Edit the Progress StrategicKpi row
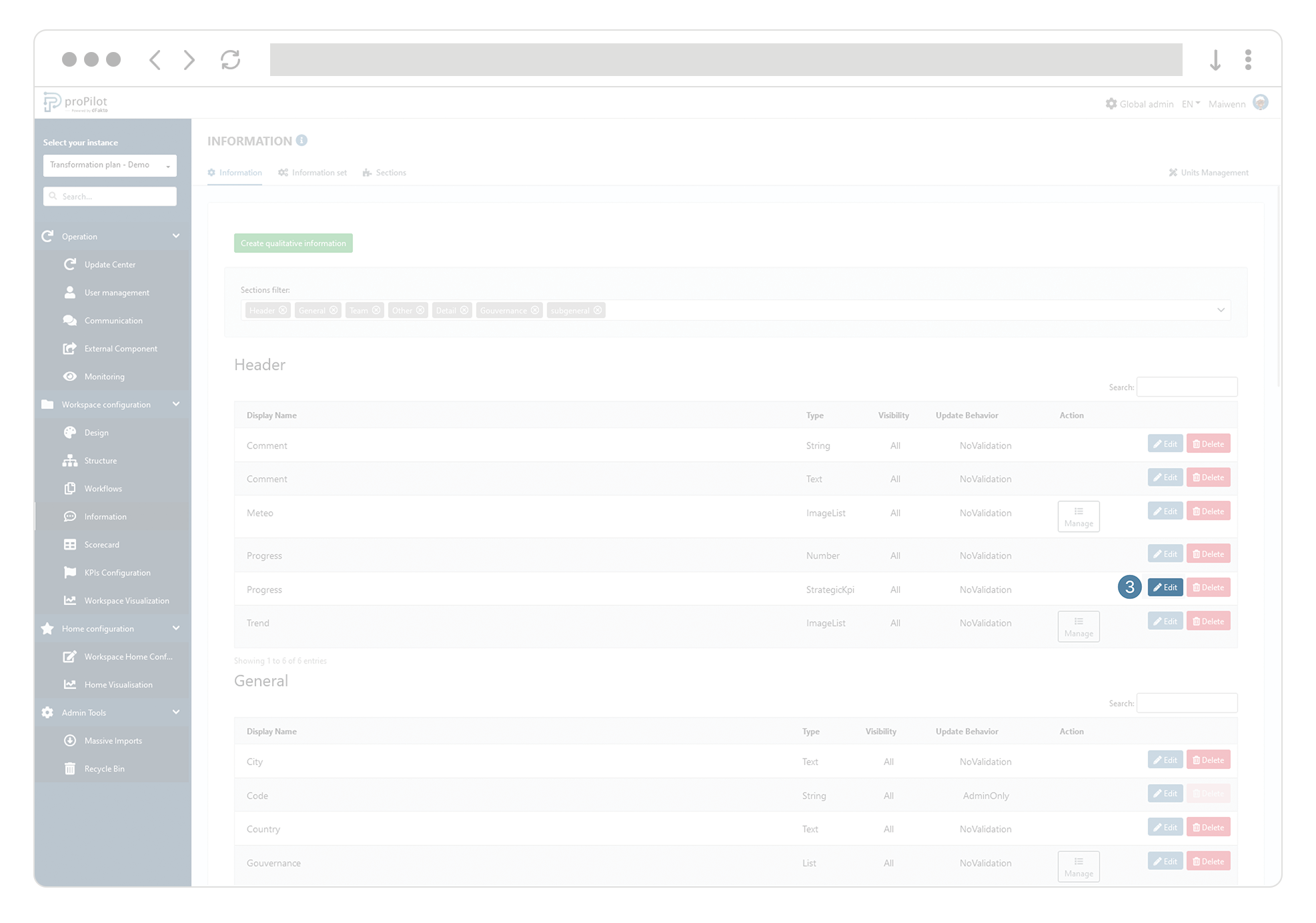The height and width of the screenshot is (923, 1316). coord(1165,588)
